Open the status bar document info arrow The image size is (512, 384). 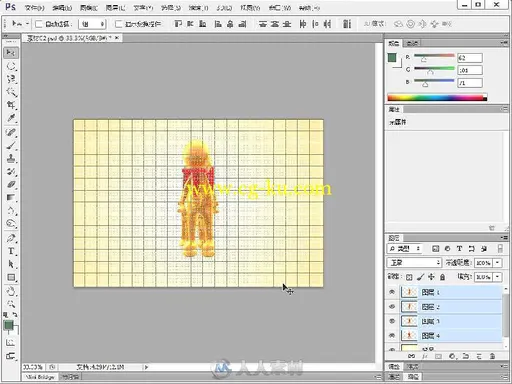coord(146,367)
